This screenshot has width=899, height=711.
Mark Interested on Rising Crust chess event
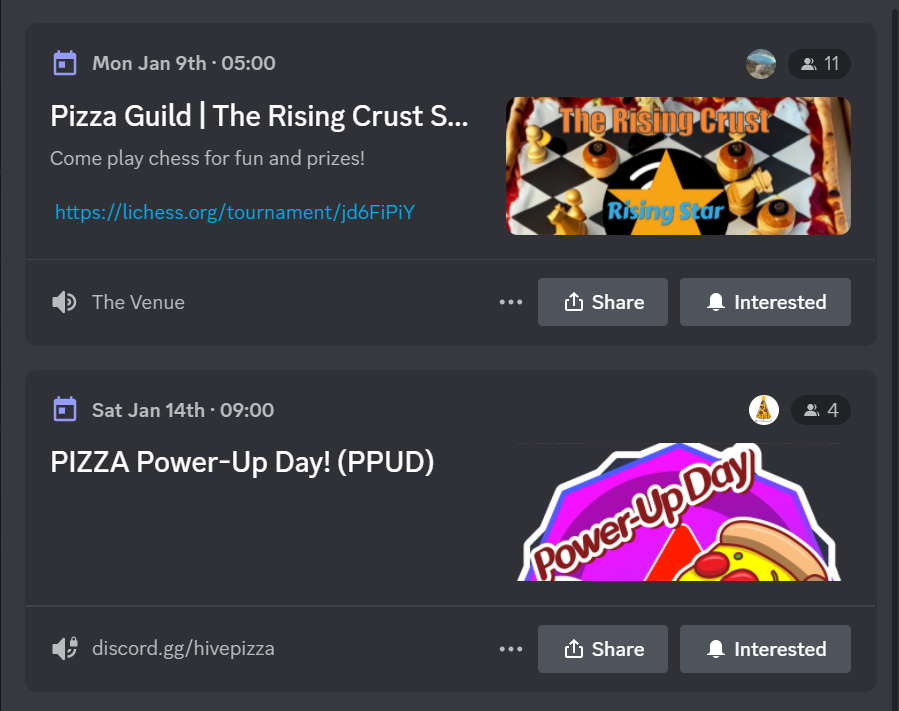pyautogui.click(x=765, y=302)
